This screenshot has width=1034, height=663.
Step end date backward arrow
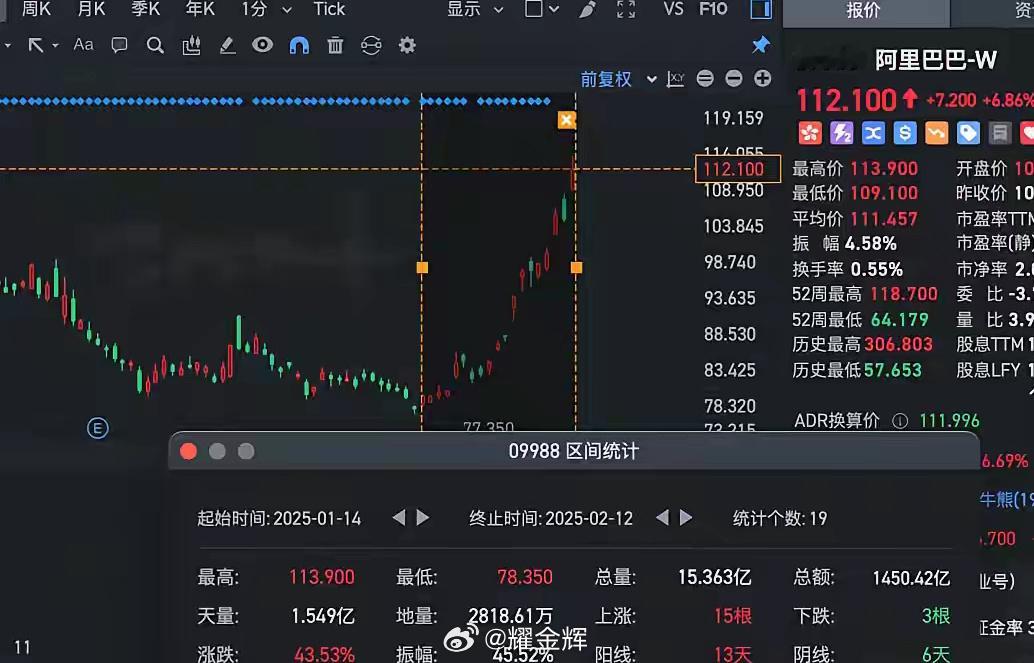pos(662,518)
